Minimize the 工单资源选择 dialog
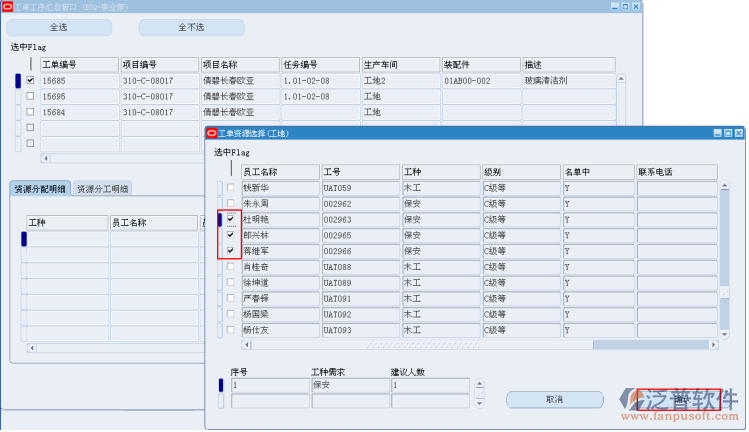The image size is (749, 432). point(716,132)
